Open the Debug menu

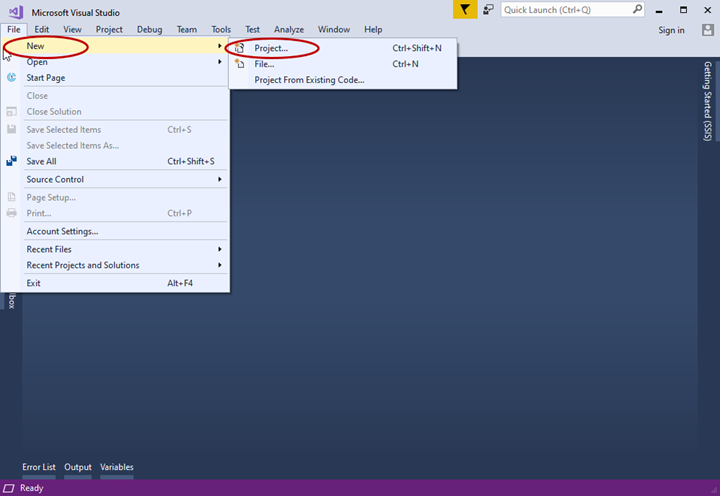(149, 29)
